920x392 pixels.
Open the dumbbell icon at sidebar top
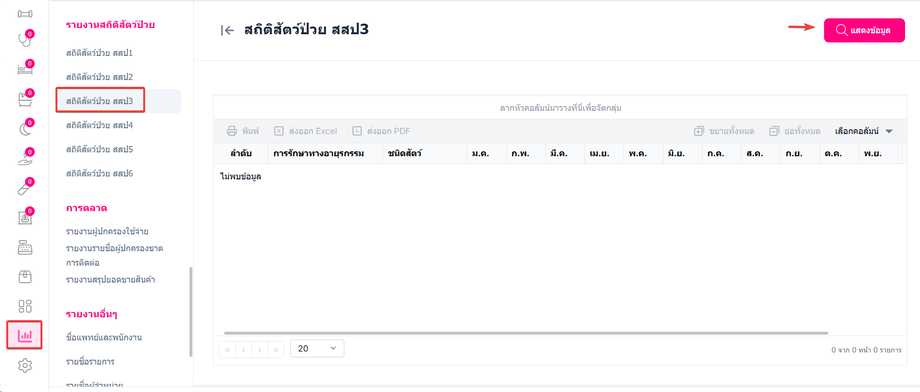coord(25,13)
